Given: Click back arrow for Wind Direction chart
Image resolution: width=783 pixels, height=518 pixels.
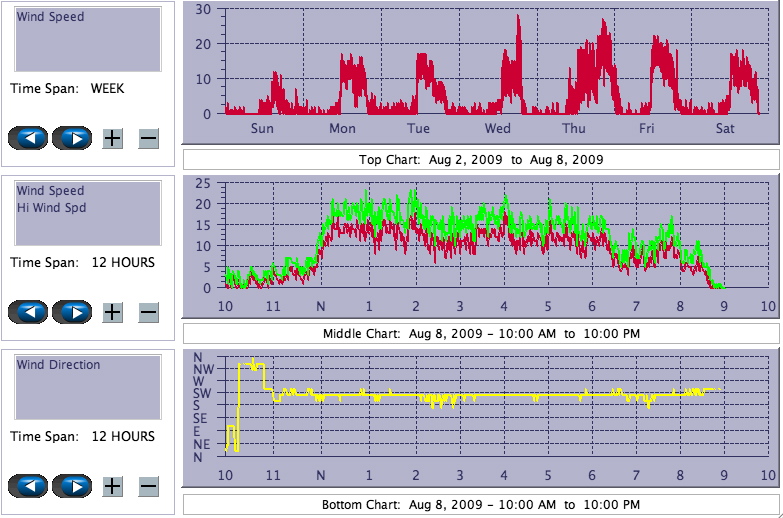Looking at the screenshot, I should pyautogui.click(x=28, y=486).
